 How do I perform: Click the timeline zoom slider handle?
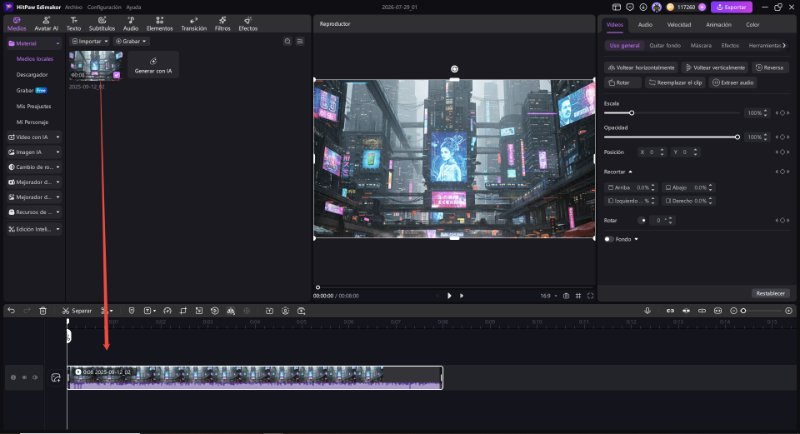(x=743, y=311)
